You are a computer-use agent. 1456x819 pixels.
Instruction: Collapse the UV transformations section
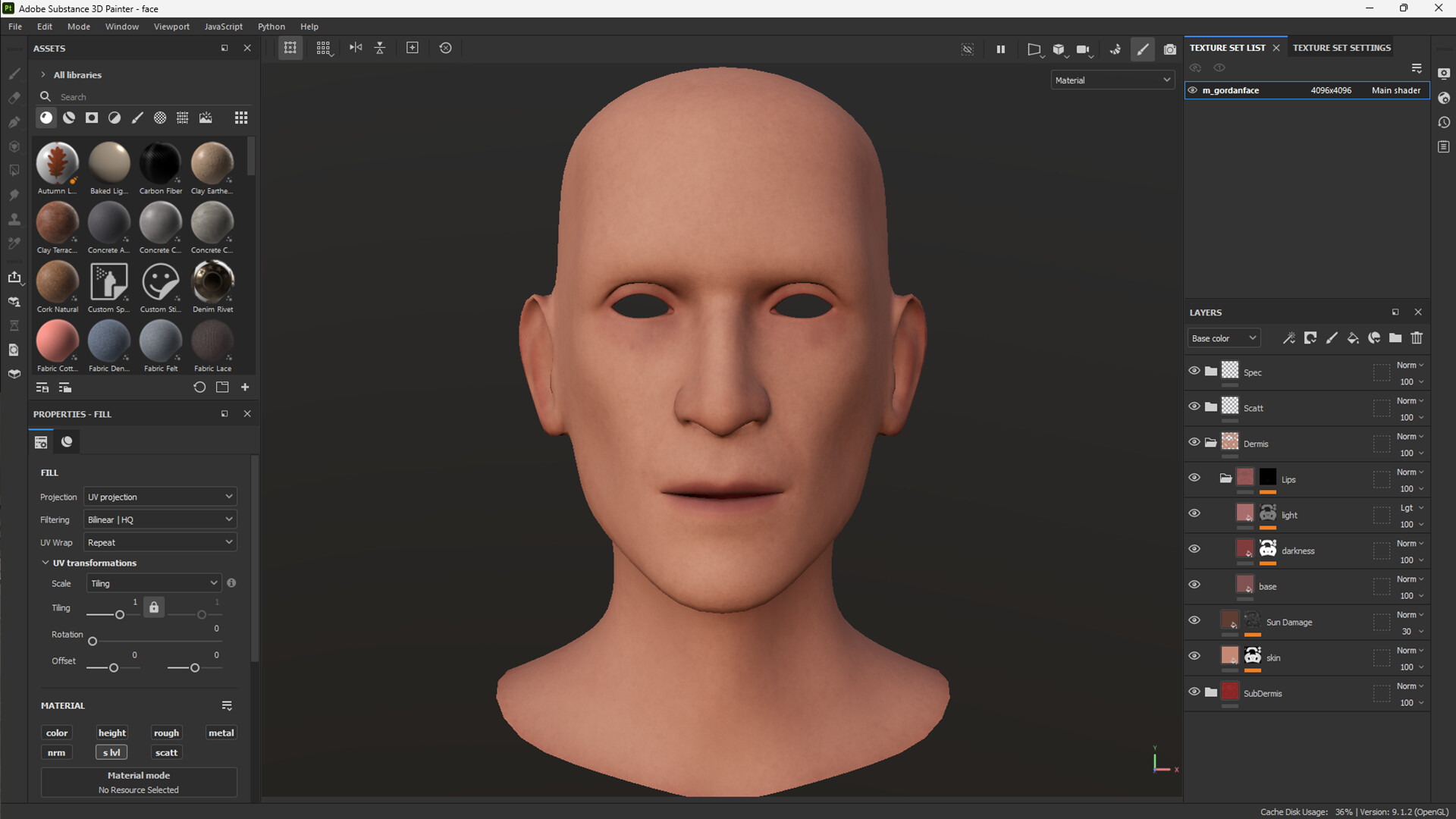tap(45, 563)
